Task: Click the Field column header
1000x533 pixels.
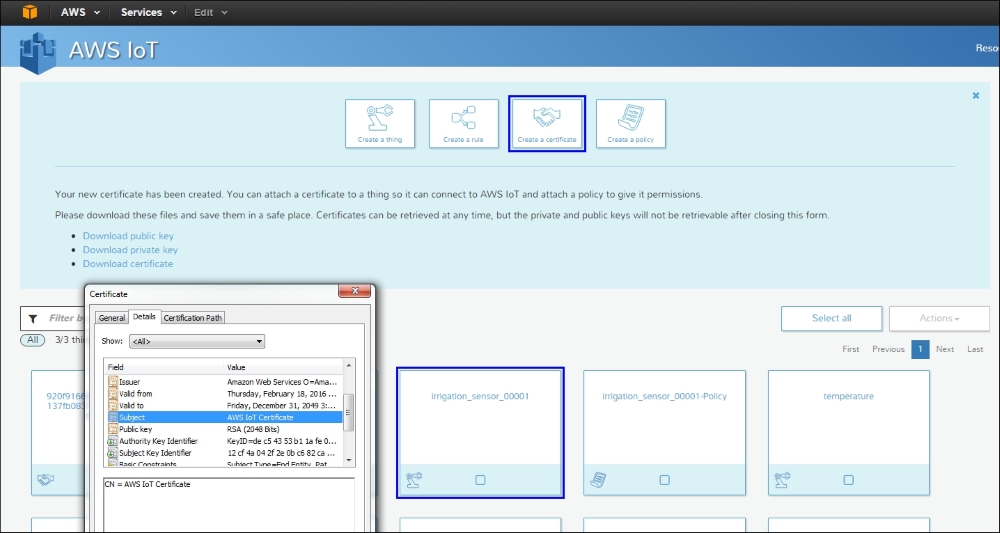Action: [164, 367]
